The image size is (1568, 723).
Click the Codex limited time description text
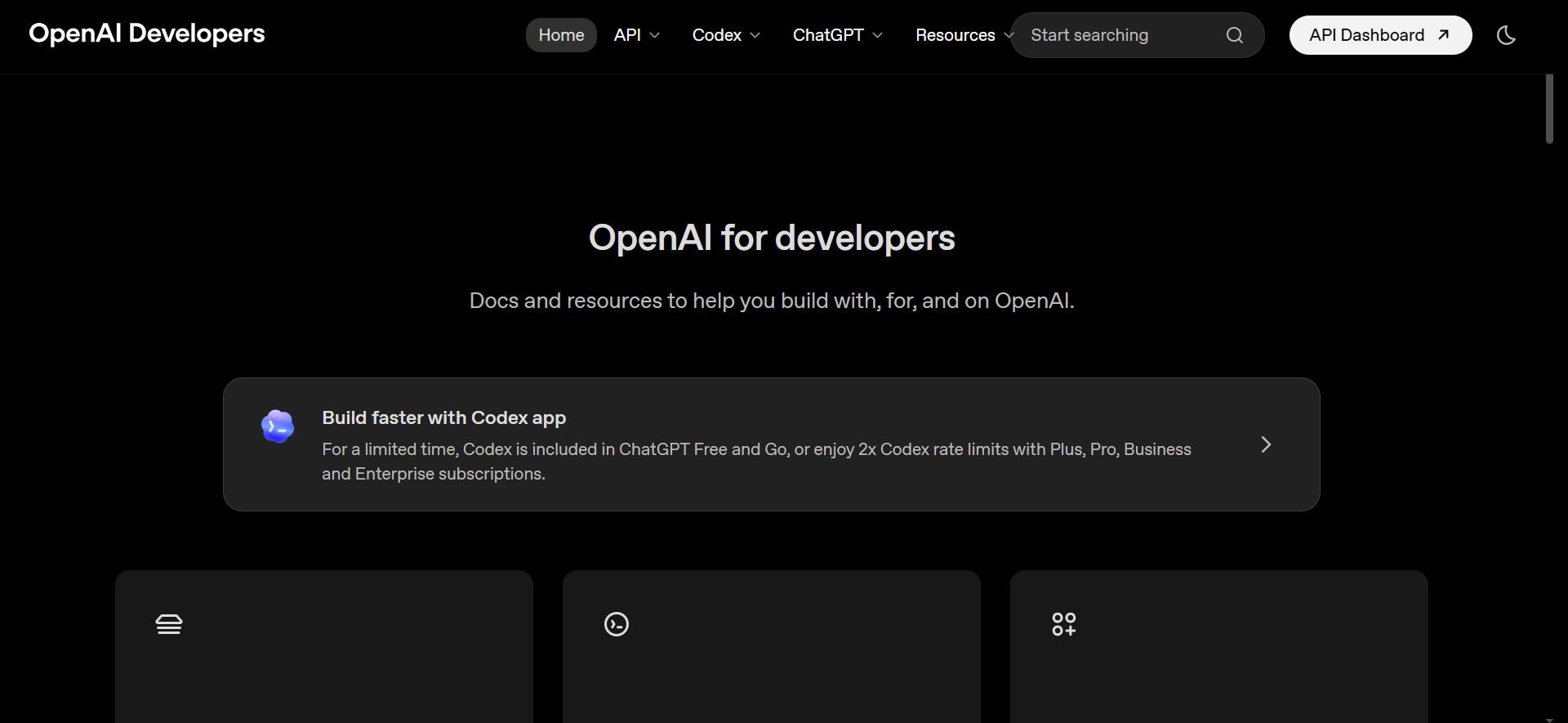tap(756, 462)
